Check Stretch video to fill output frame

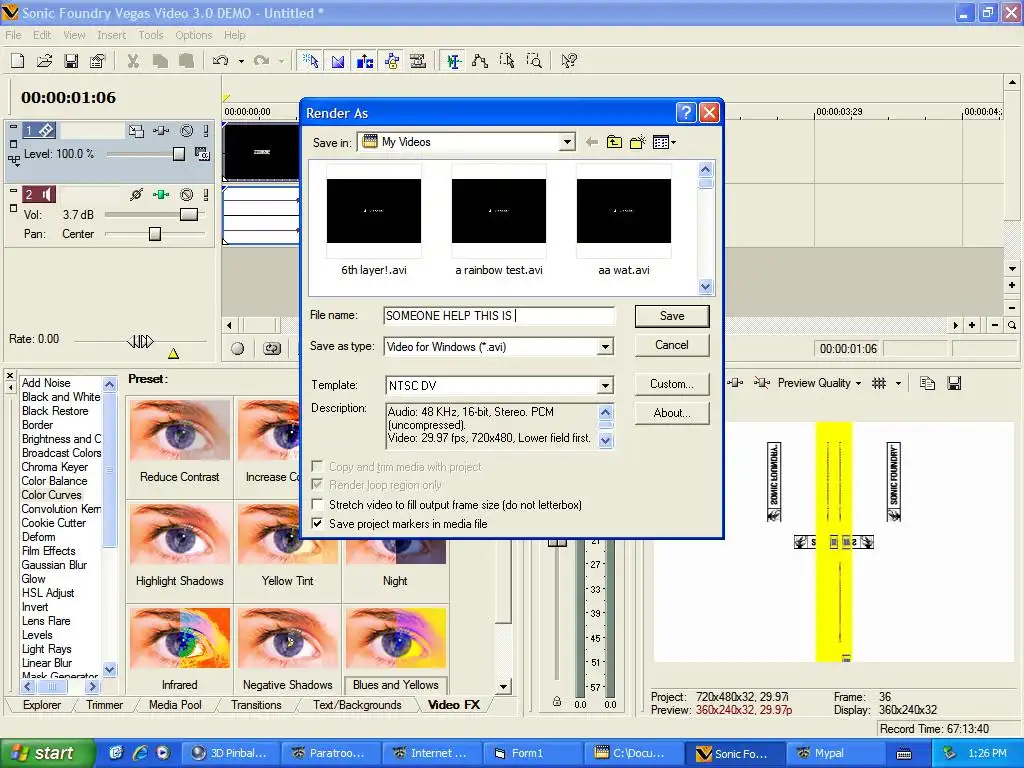click(317, 505)
